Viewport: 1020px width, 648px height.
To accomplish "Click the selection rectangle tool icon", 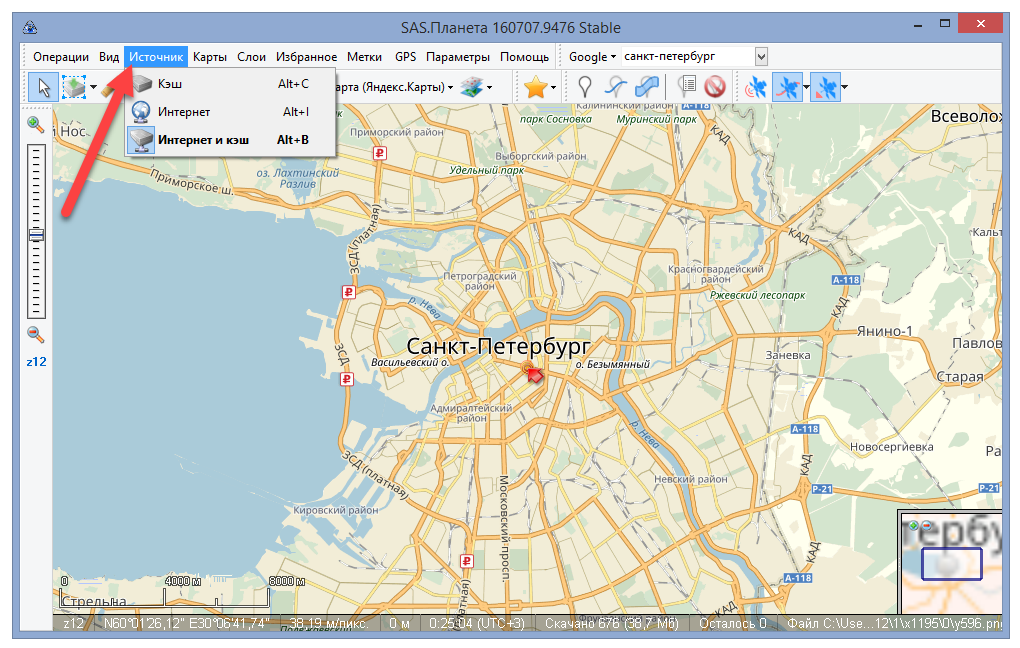I will coord(74,88).
